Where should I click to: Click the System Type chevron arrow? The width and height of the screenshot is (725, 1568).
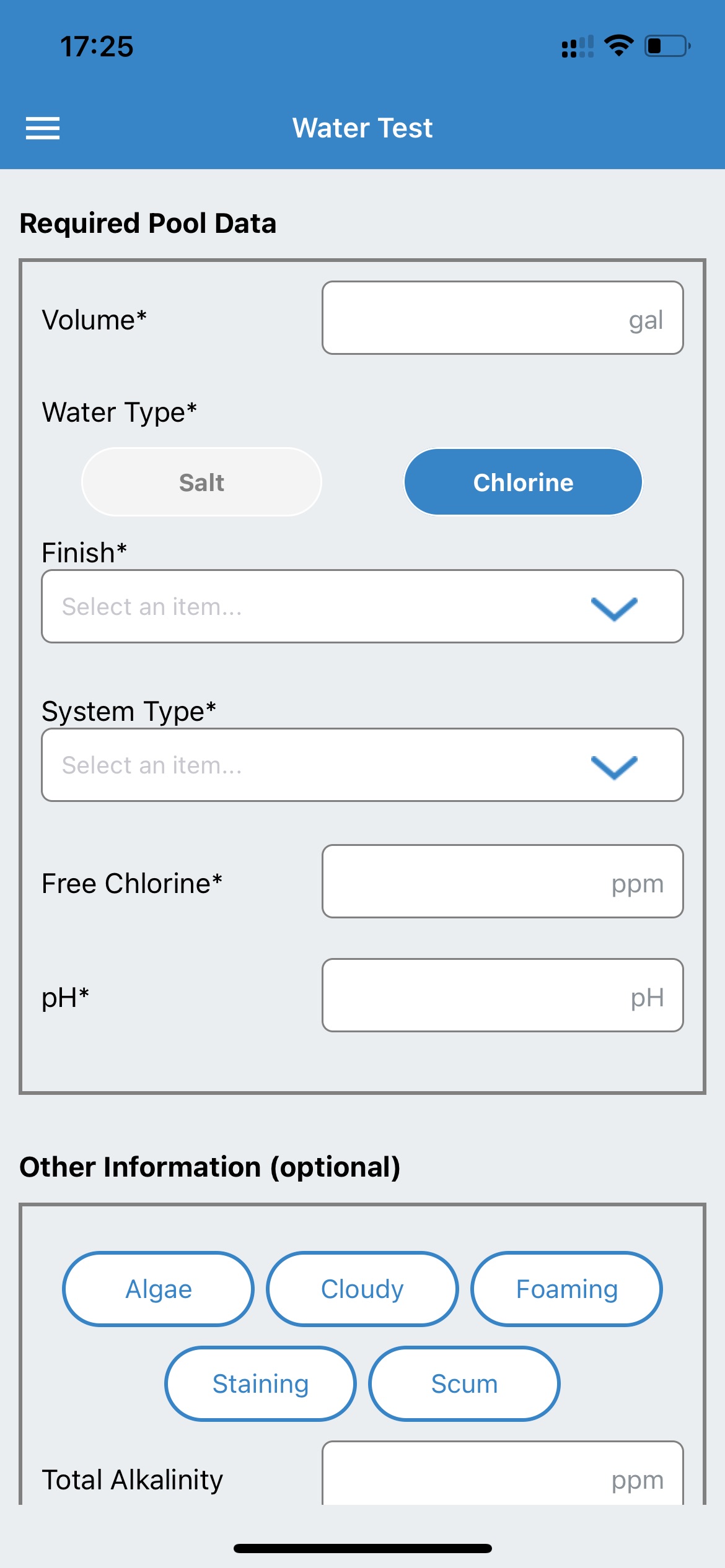(x=614, y=767)
